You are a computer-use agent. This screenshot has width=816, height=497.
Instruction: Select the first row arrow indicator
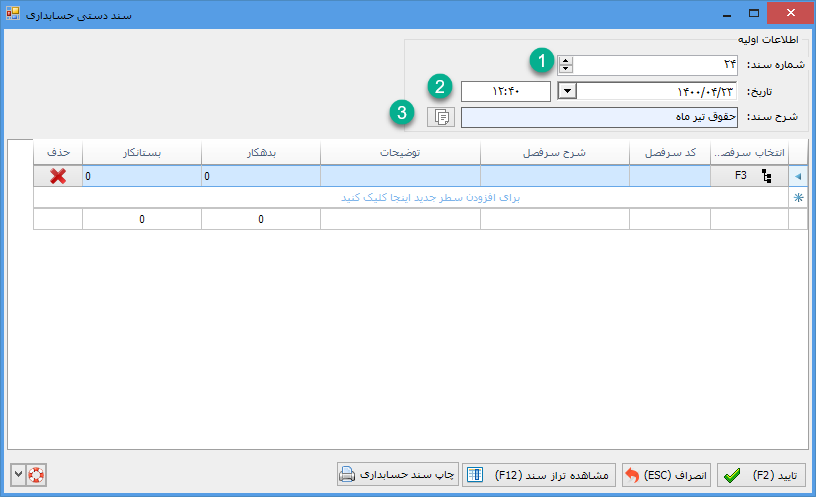[798, 176]
